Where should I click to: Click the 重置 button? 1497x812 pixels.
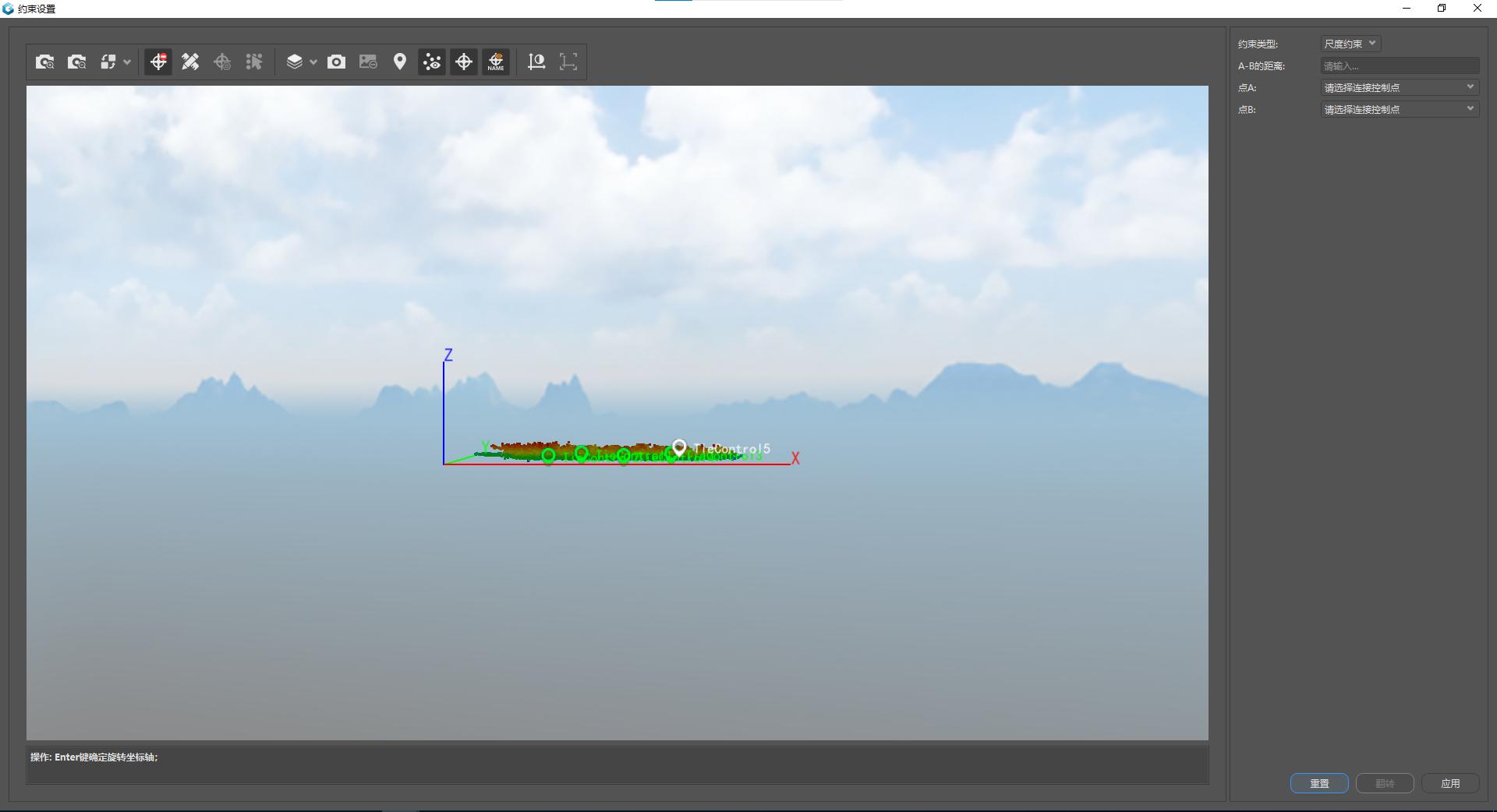1319,783
